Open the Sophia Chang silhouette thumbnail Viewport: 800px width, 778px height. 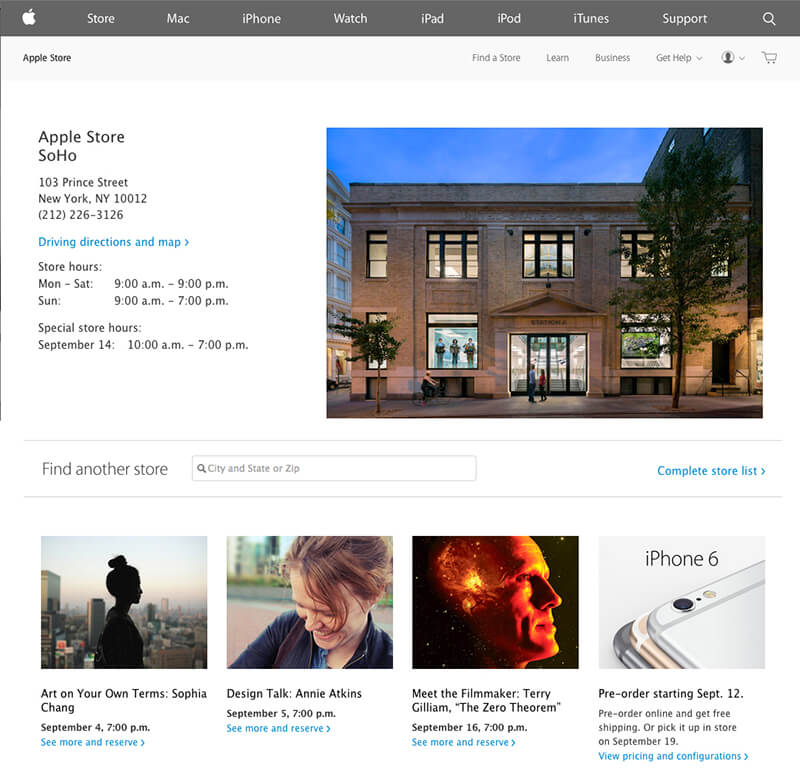click(124, 602)
